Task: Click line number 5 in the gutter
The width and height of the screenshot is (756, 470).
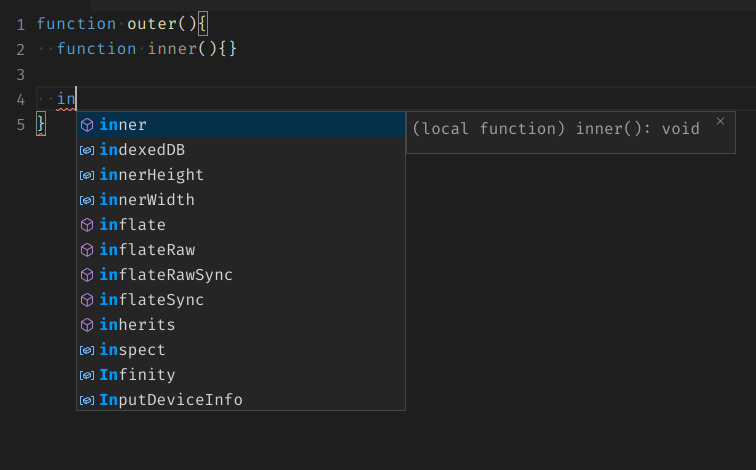Action: click(x=21, y=125)
